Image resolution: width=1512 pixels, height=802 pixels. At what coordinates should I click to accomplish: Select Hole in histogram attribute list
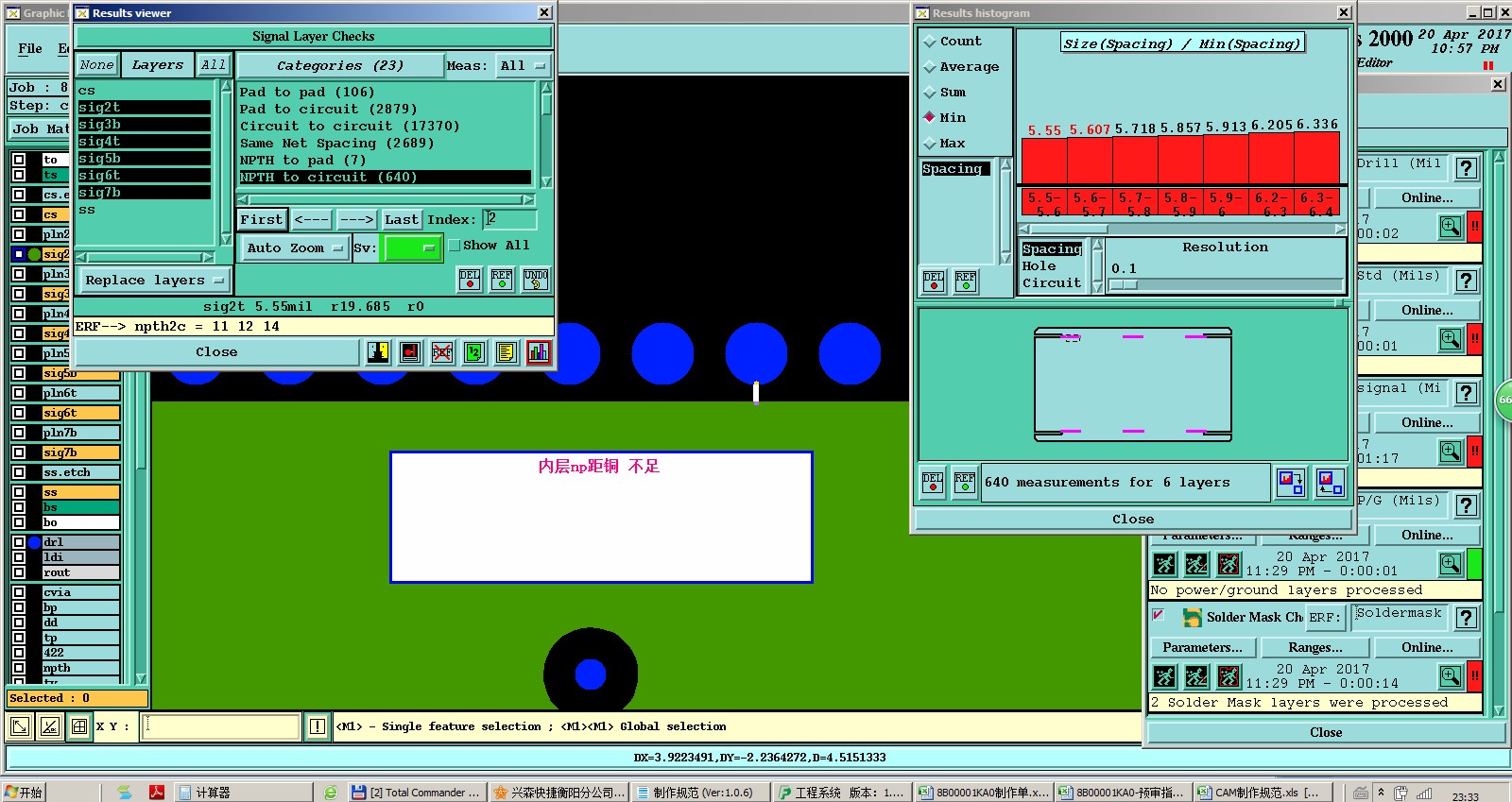click(1039, 266)
